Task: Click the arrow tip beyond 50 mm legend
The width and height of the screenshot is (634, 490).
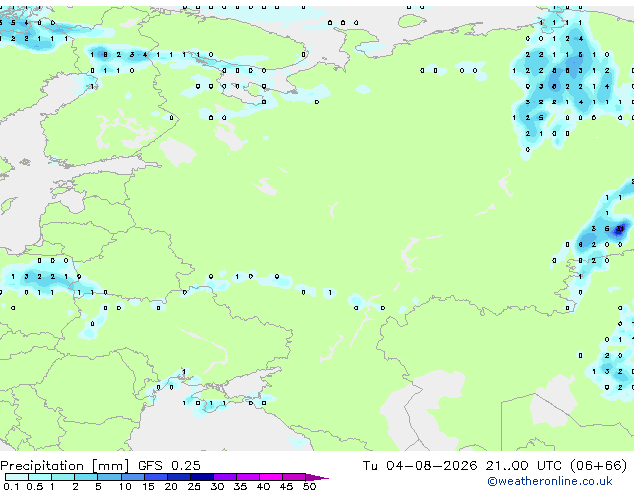Action: (317, 477)
